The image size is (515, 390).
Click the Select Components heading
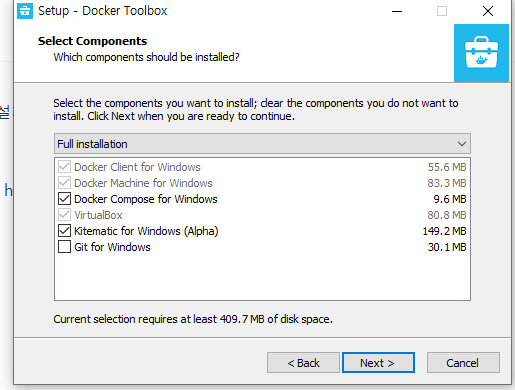pyautogui.click(x=92, y=41)
